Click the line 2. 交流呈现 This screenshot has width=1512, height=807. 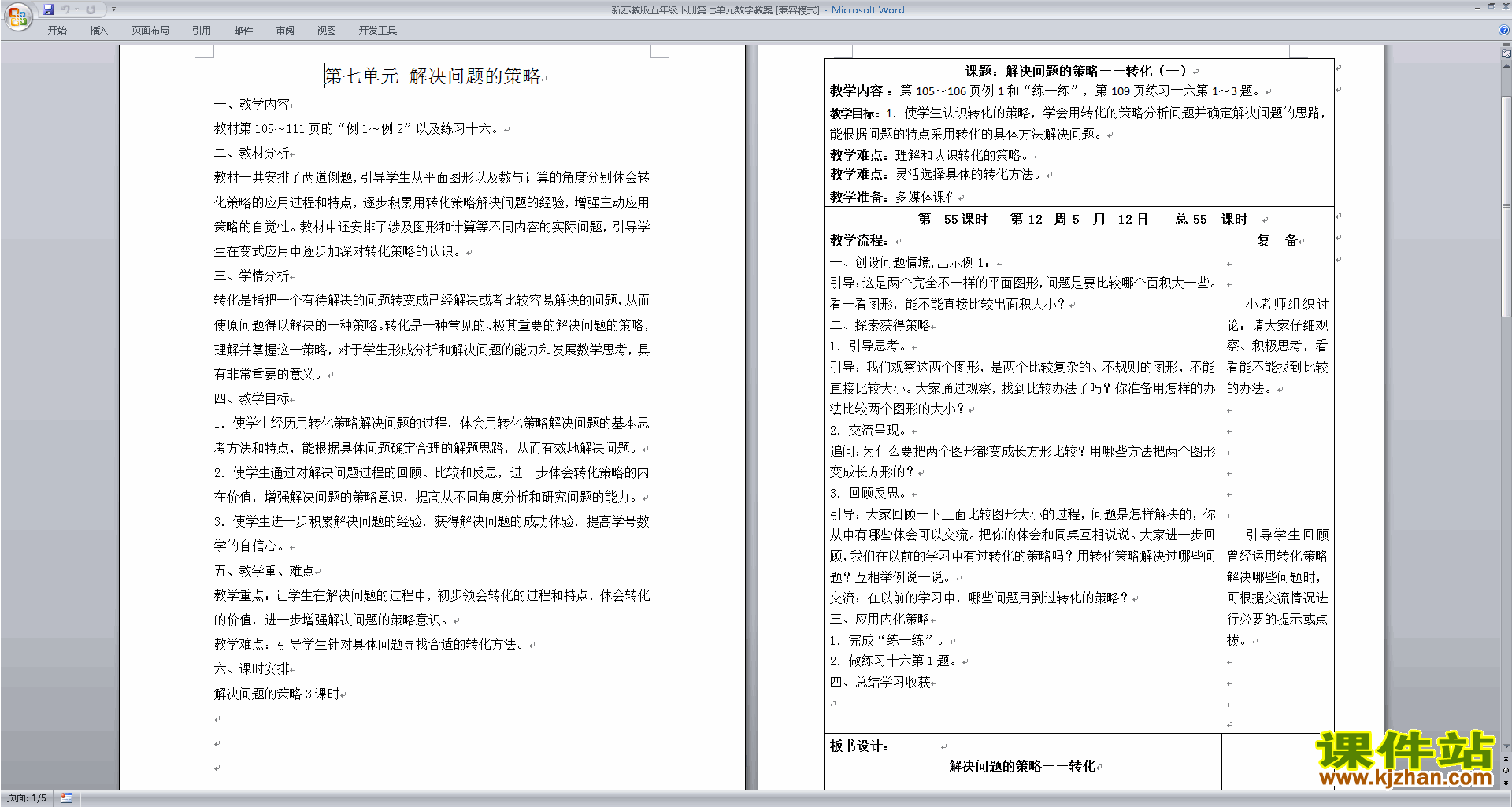pyautogui.click(x=870, y=430)
